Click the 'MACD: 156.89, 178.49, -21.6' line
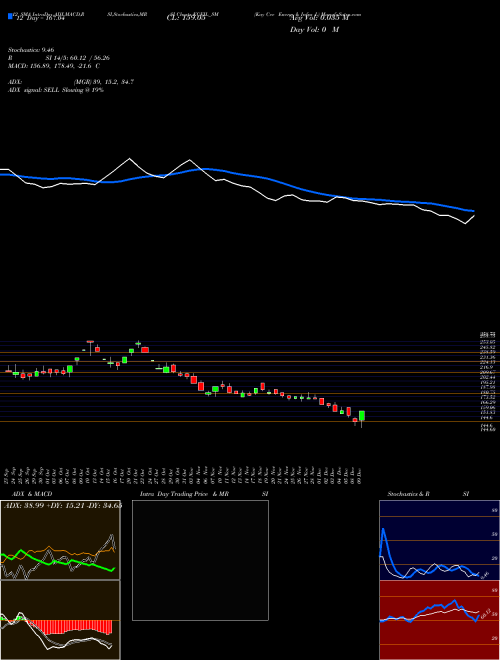This screenshot has height=660, width=500. click(x=51, y=66)
